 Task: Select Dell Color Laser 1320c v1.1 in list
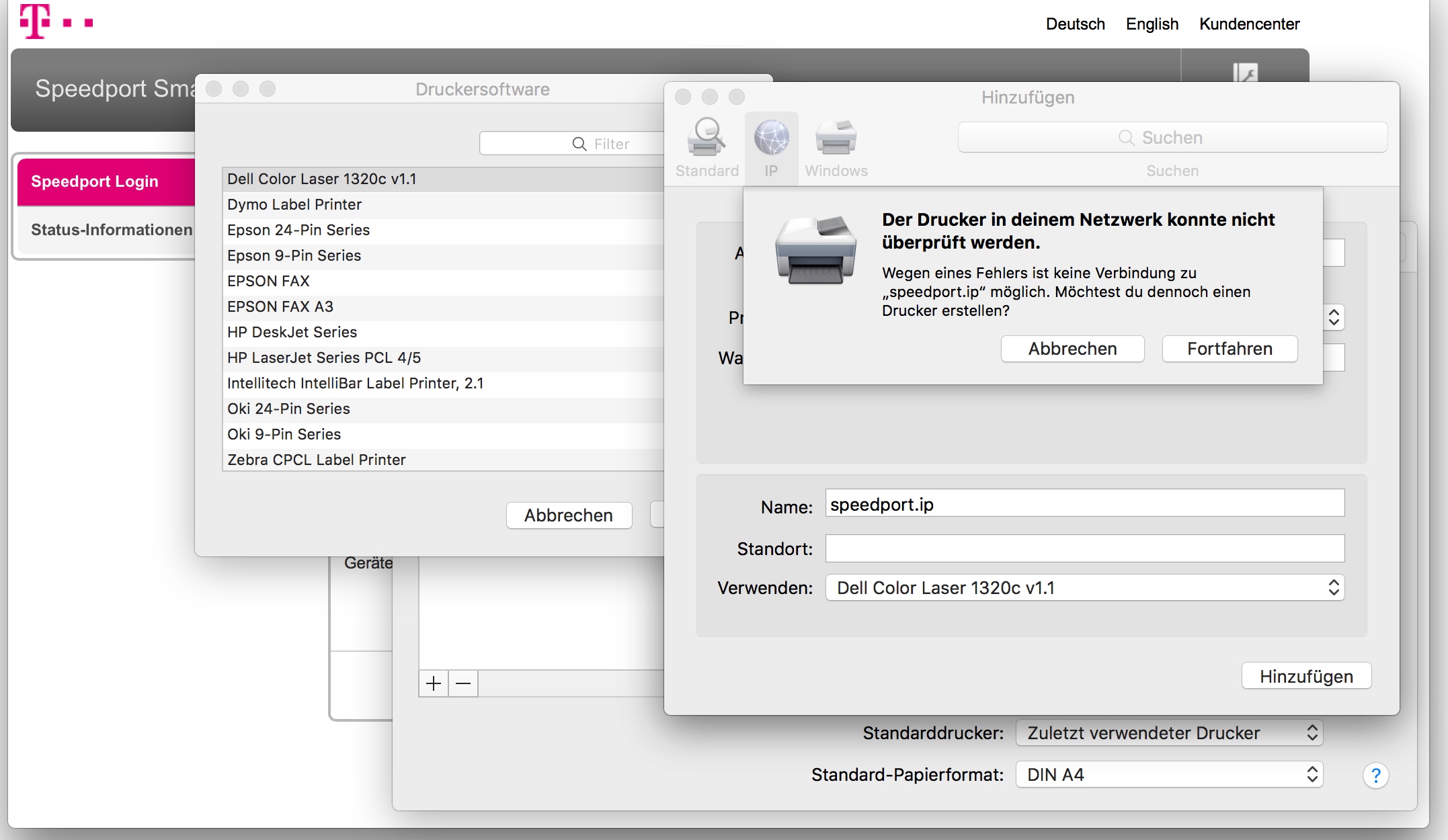coord(443,179)
